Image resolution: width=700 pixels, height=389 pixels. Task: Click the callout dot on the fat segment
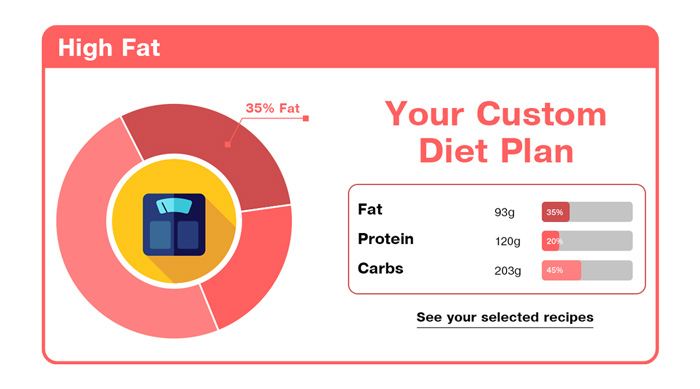click(228, 144)
